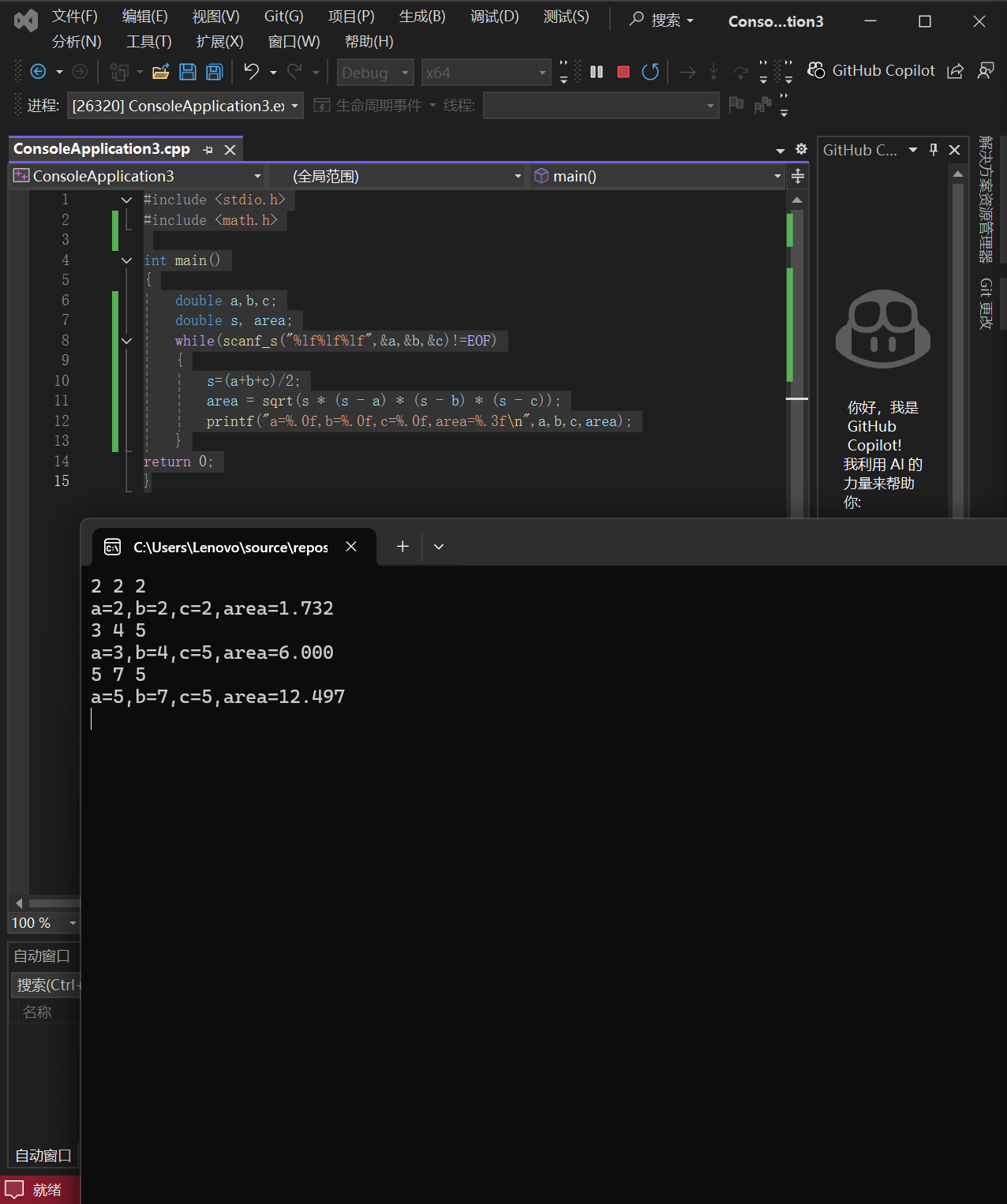Close the ConsoleApplication3.cpp tab
The image size is (1007, 1204).
point(230,150)
